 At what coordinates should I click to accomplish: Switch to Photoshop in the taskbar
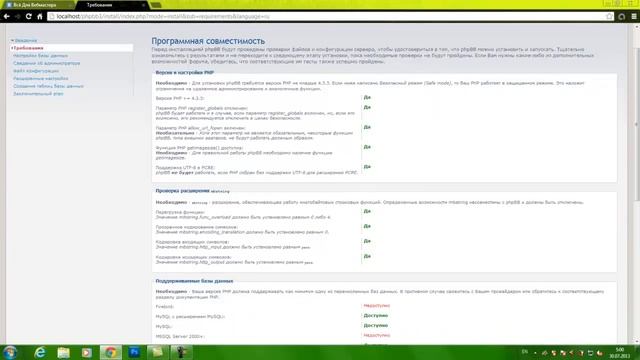point(134,352)
